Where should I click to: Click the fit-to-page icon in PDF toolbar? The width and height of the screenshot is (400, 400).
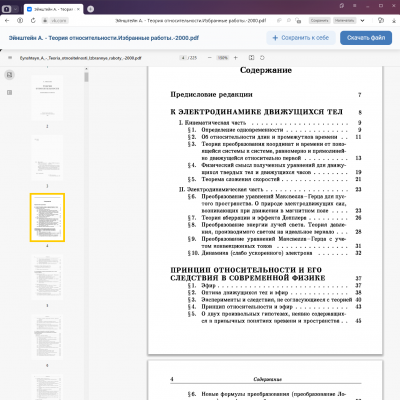point(252,58)
